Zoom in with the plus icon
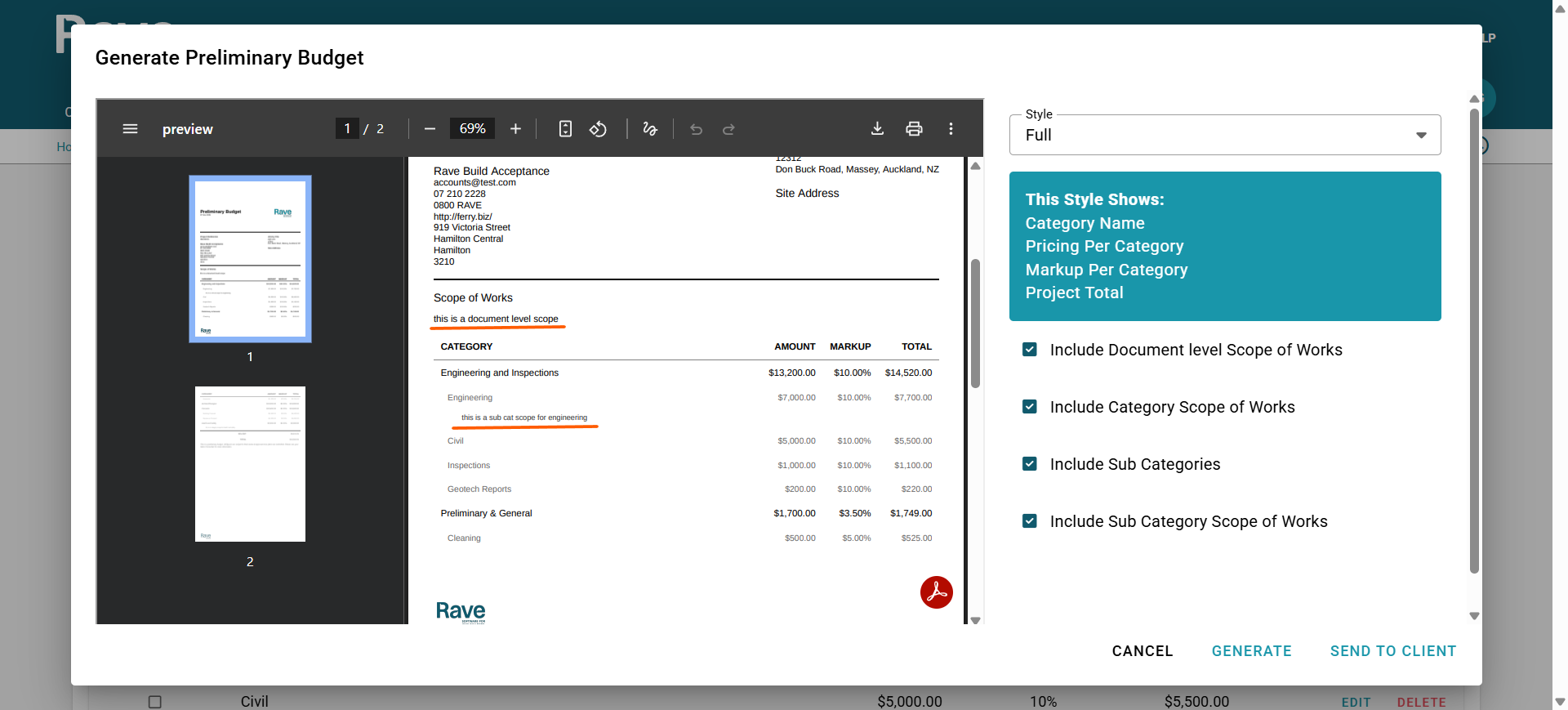 pyautogui.click(x=515, y=129)
